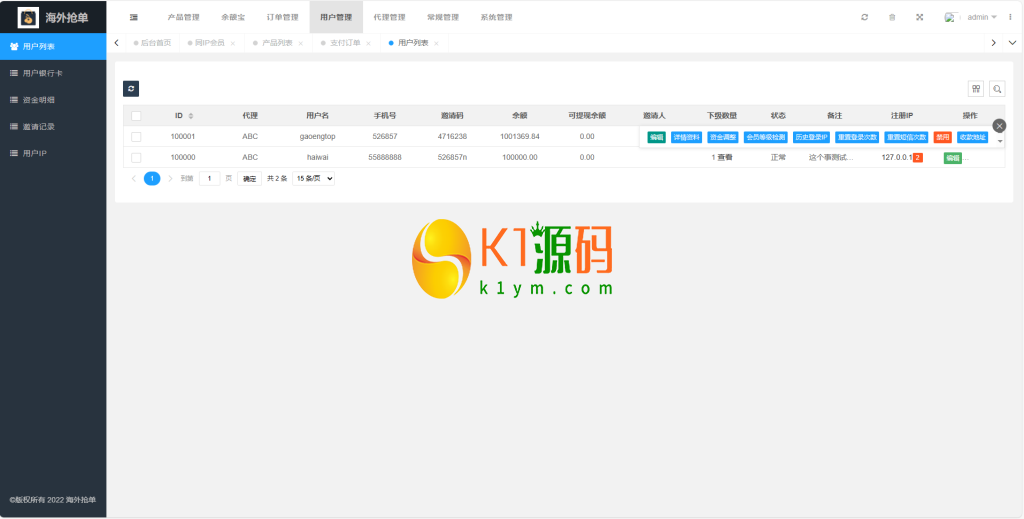Switch to the 产品列表 tab

point(277,43)
